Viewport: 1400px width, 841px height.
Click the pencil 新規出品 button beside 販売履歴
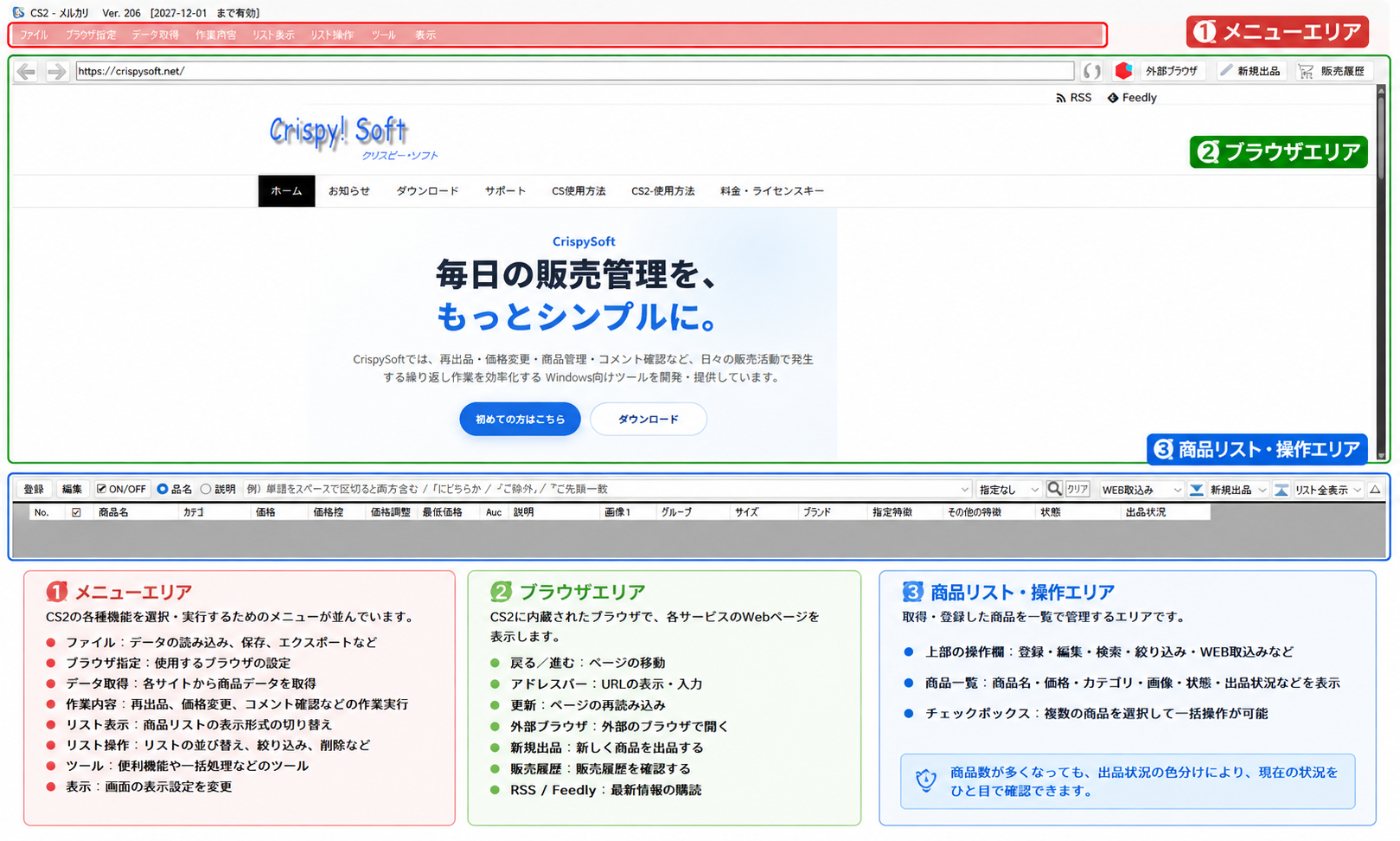1250,71
